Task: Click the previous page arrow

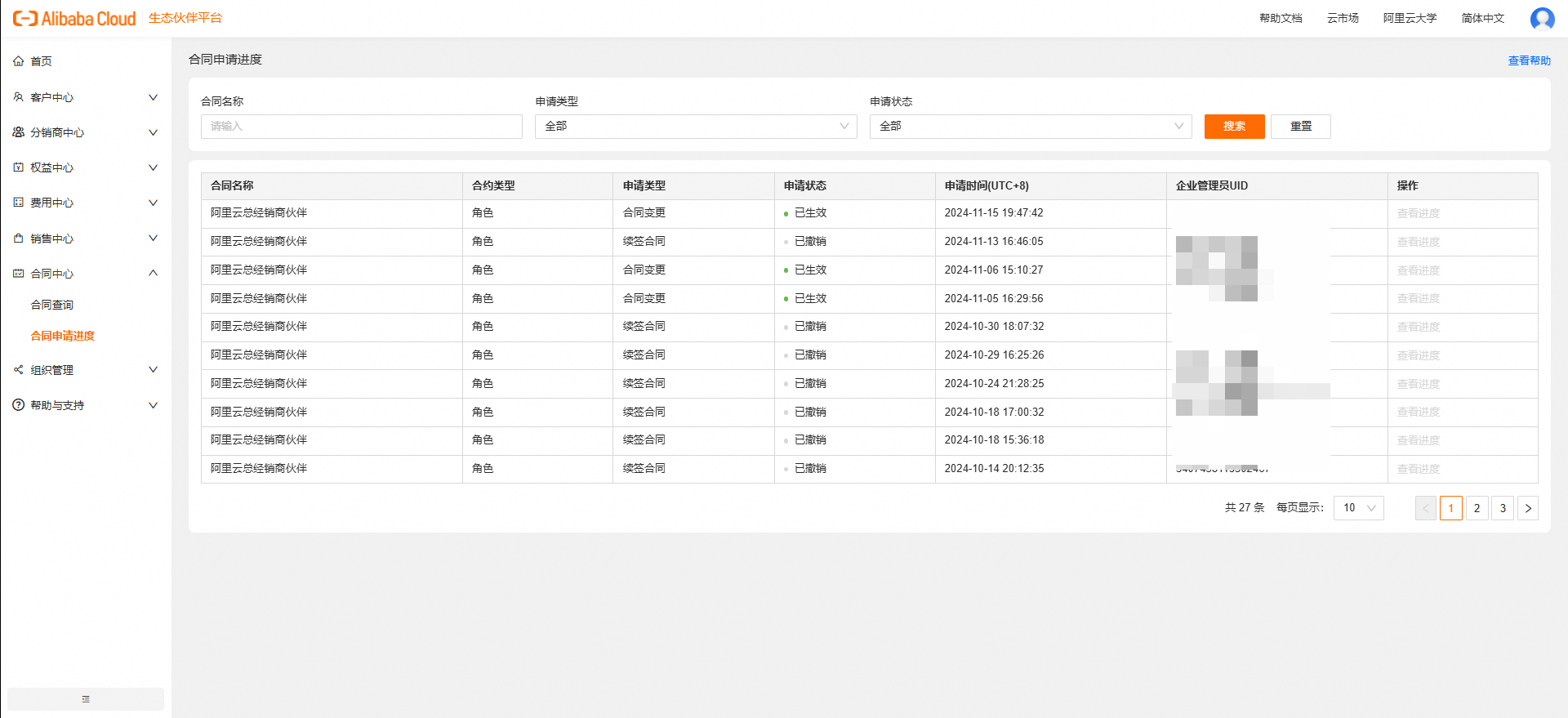Action: pos(1426,508)
